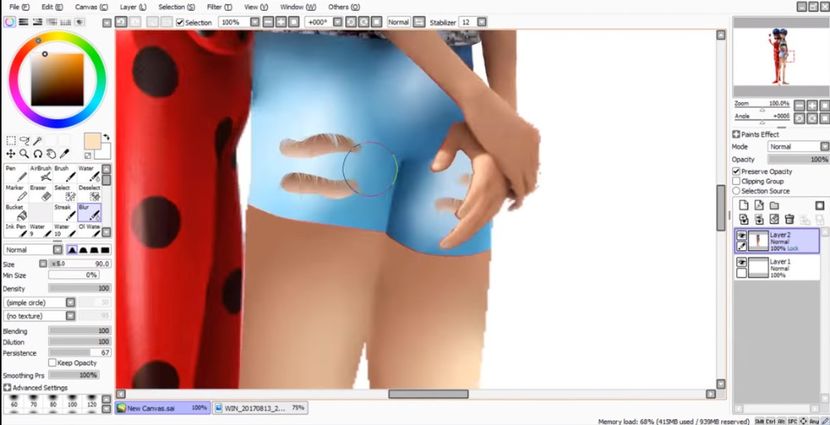Open the brush size multiplier dropdown

(43, 264)
